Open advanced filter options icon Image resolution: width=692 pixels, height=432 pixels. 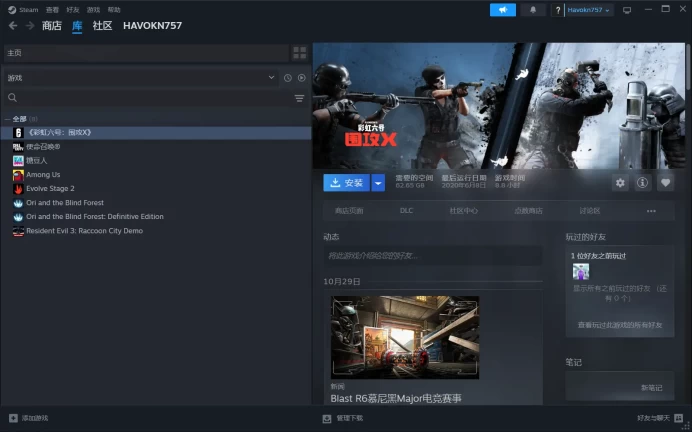tap(299, 98)
